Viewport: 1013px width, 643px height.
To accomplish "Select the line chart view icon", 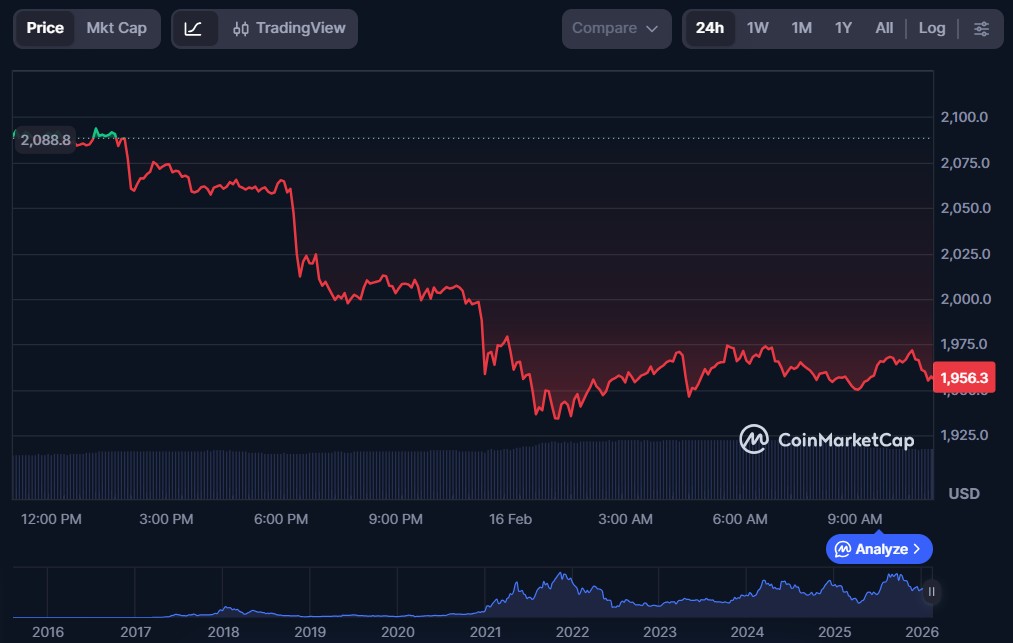I will click(x=194, y=29).
